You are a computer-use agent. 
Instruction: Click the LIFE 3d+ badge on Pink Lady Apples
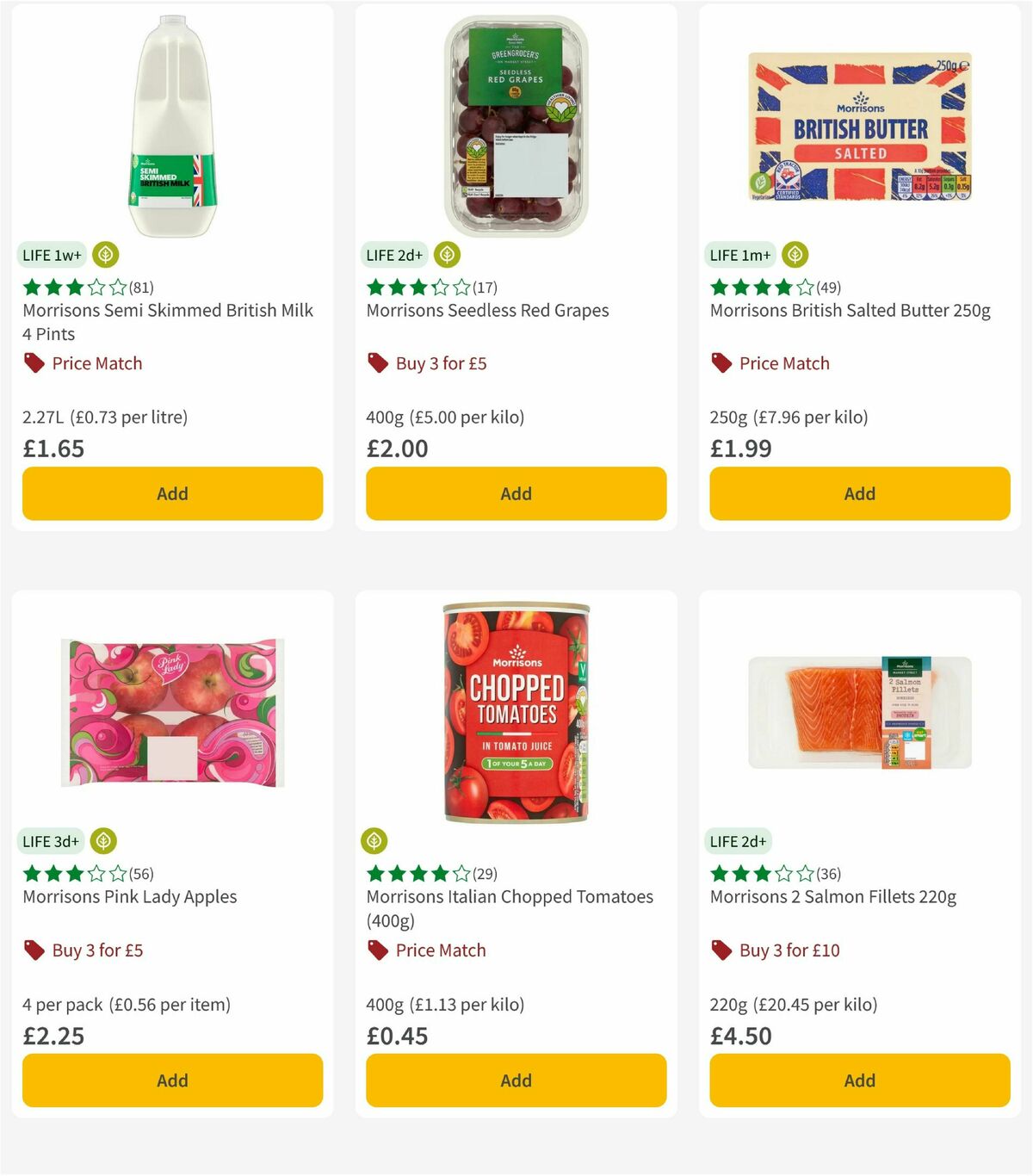[50, 841]
